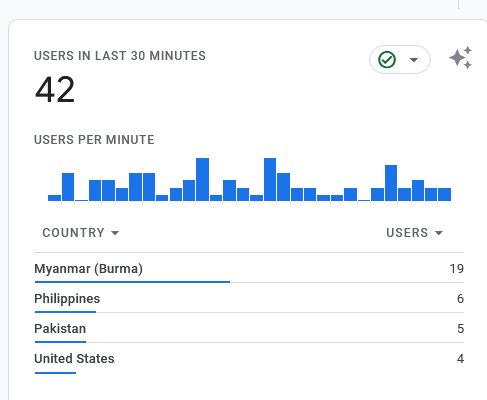Click the user count 19 for Myanmar
487x400 pixels.
457,269
